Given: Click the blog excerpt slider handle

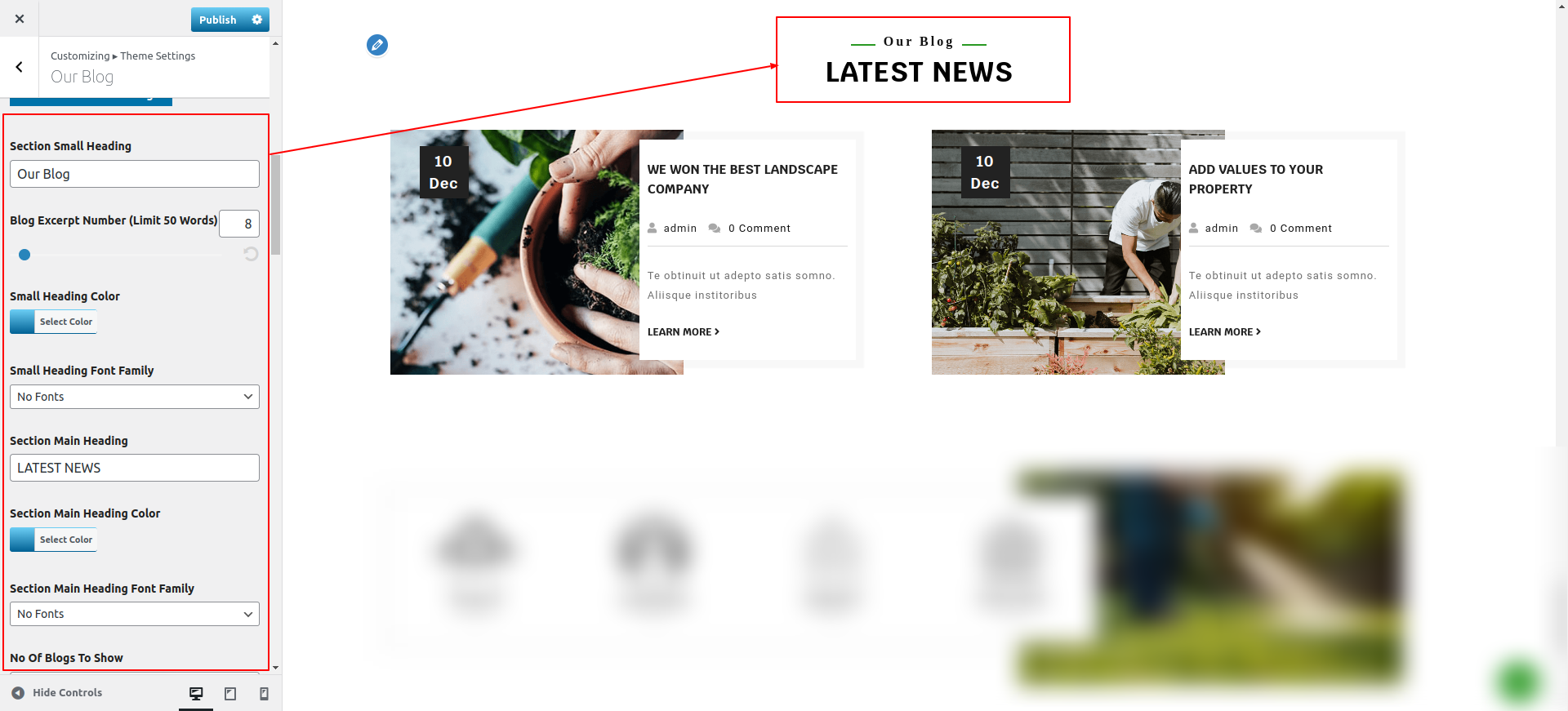Looking at the screenshot, I should (24, 255).
